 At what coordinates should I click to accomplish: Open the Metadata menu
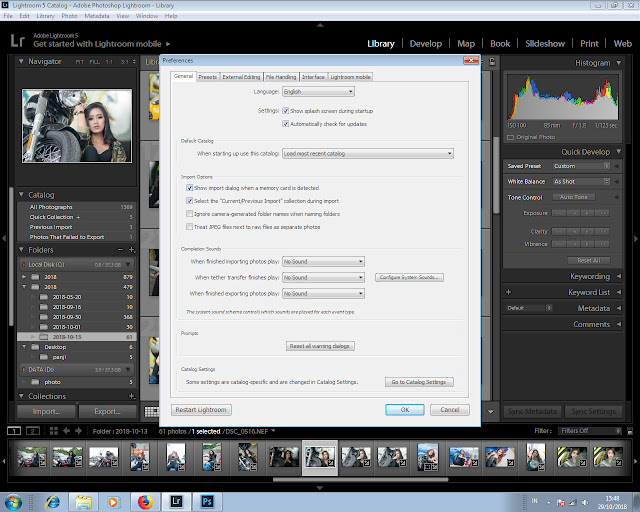tap(97, 16)
